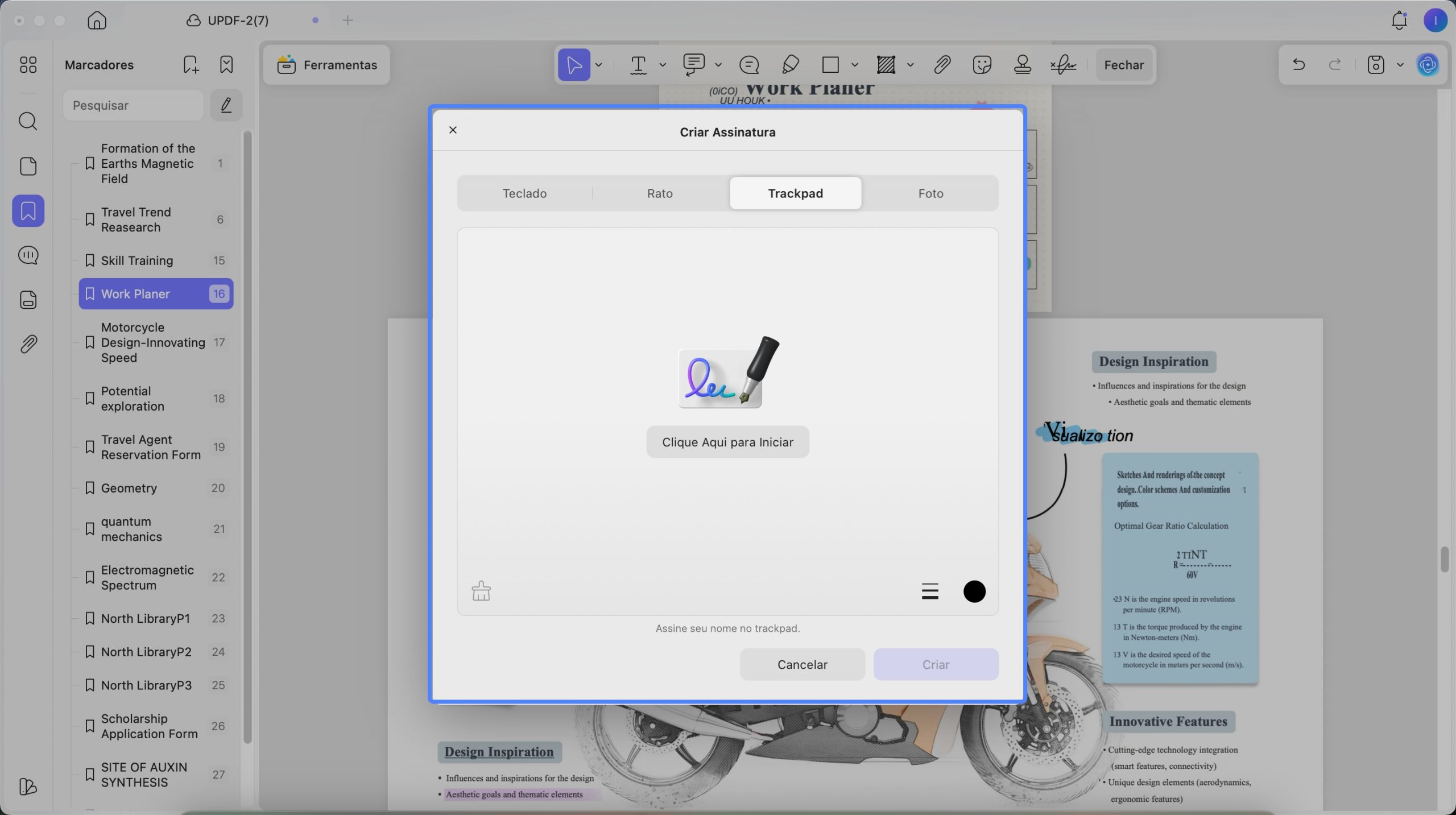
Task: Open the Electromagnetic Spectrum bookmark
Action: pos(156,577)
